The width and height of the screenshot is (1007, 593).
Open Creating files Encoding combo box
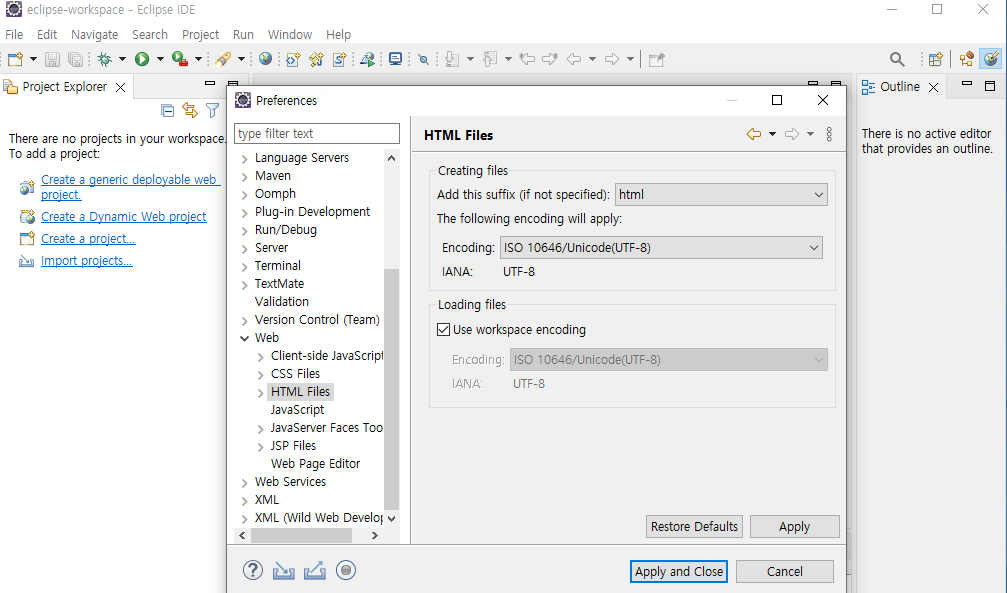coord(661,247)
